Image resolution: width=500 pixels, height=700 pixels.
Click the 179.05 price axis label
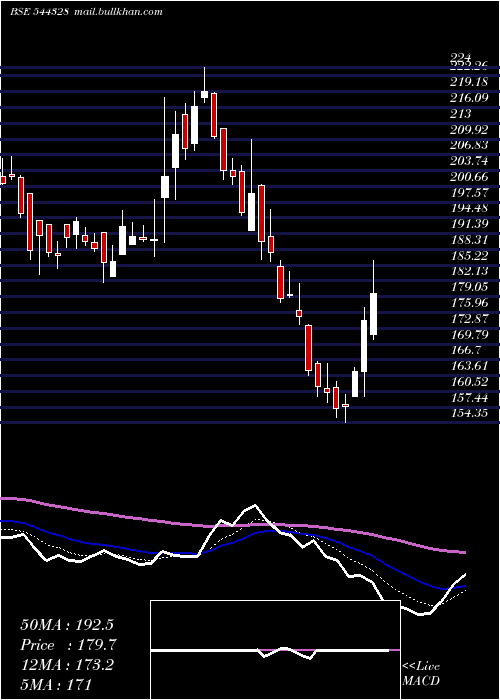coord(469,287)
